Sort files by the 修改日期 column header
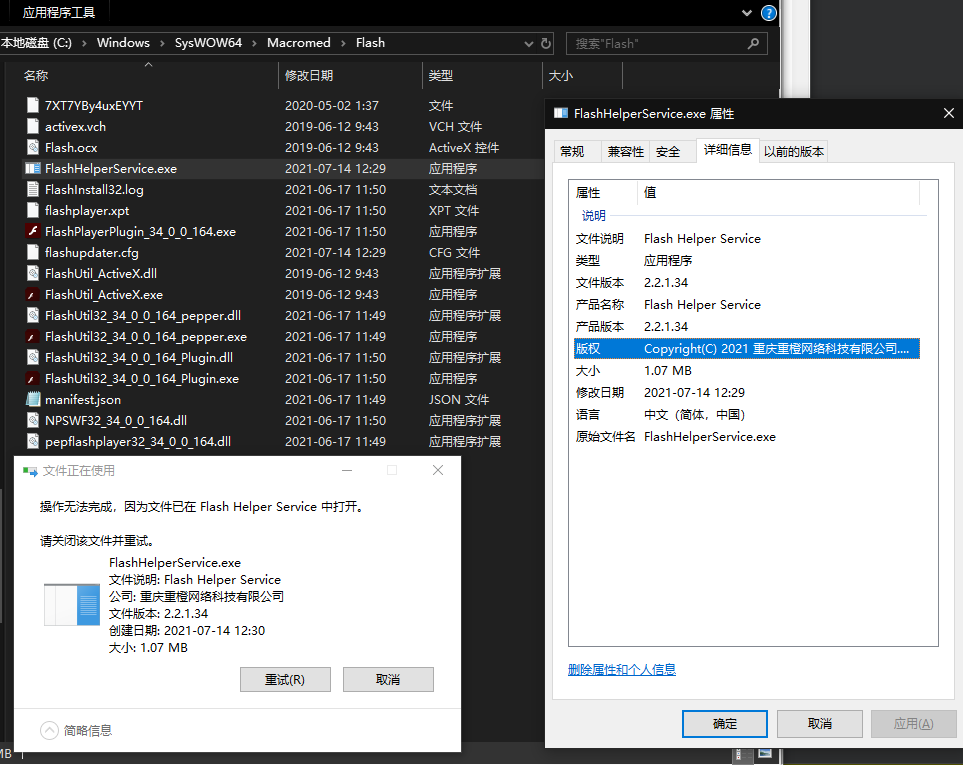The height and width of the screenshot is (765, 963). click(309, 76)
